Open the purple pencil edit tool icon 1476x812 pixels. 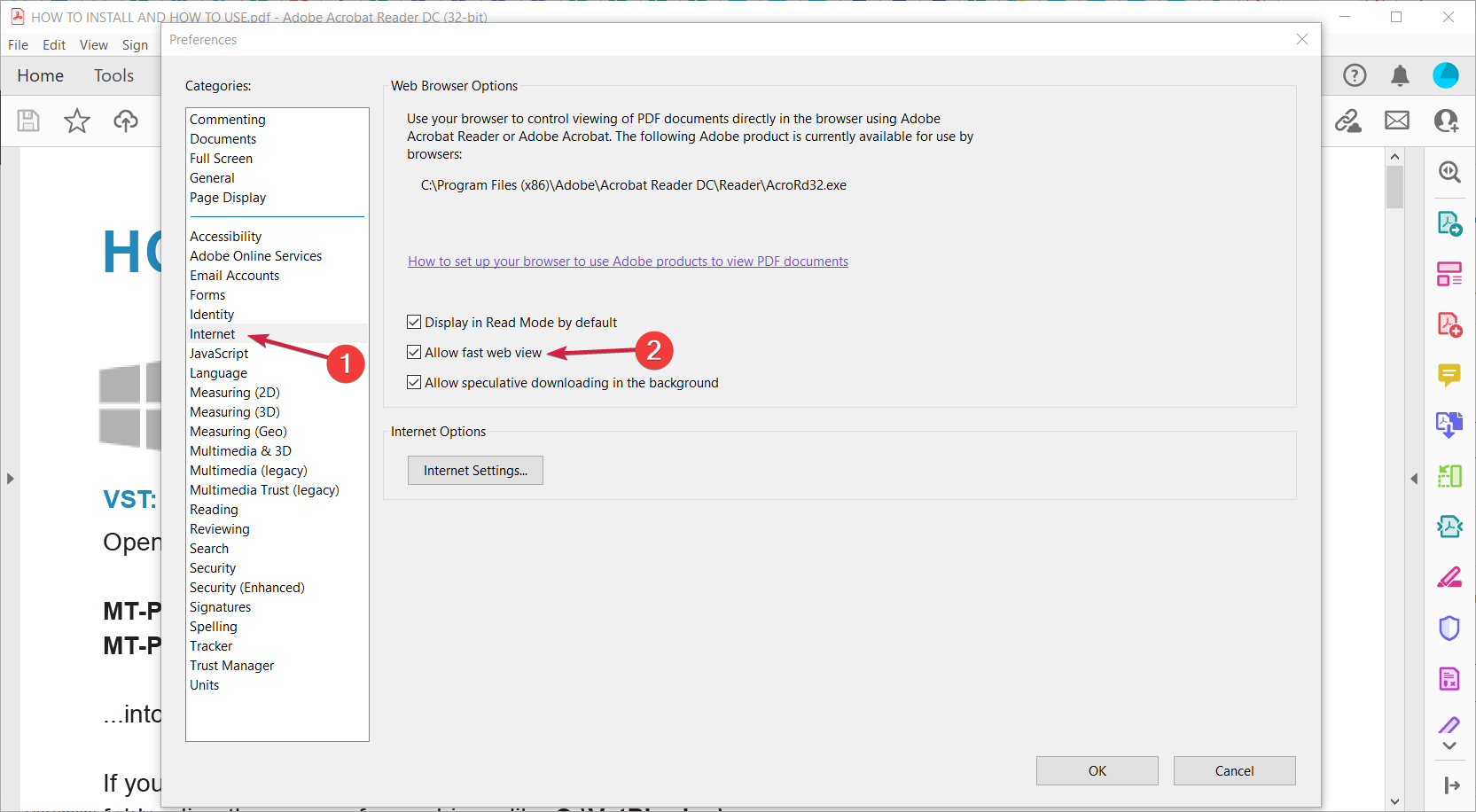[1449, 725]
